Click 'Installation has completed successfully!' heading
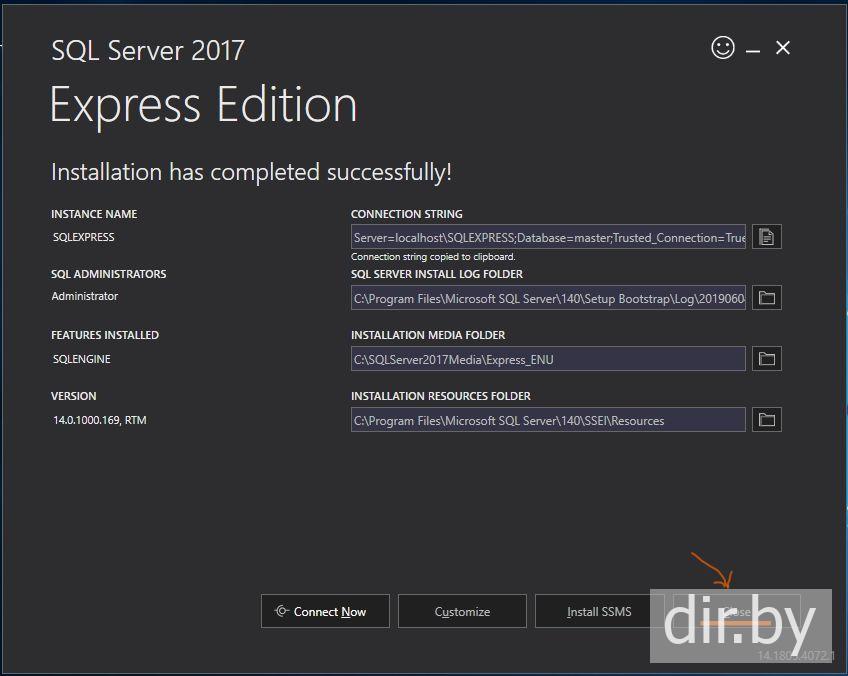 pos(251,173)
